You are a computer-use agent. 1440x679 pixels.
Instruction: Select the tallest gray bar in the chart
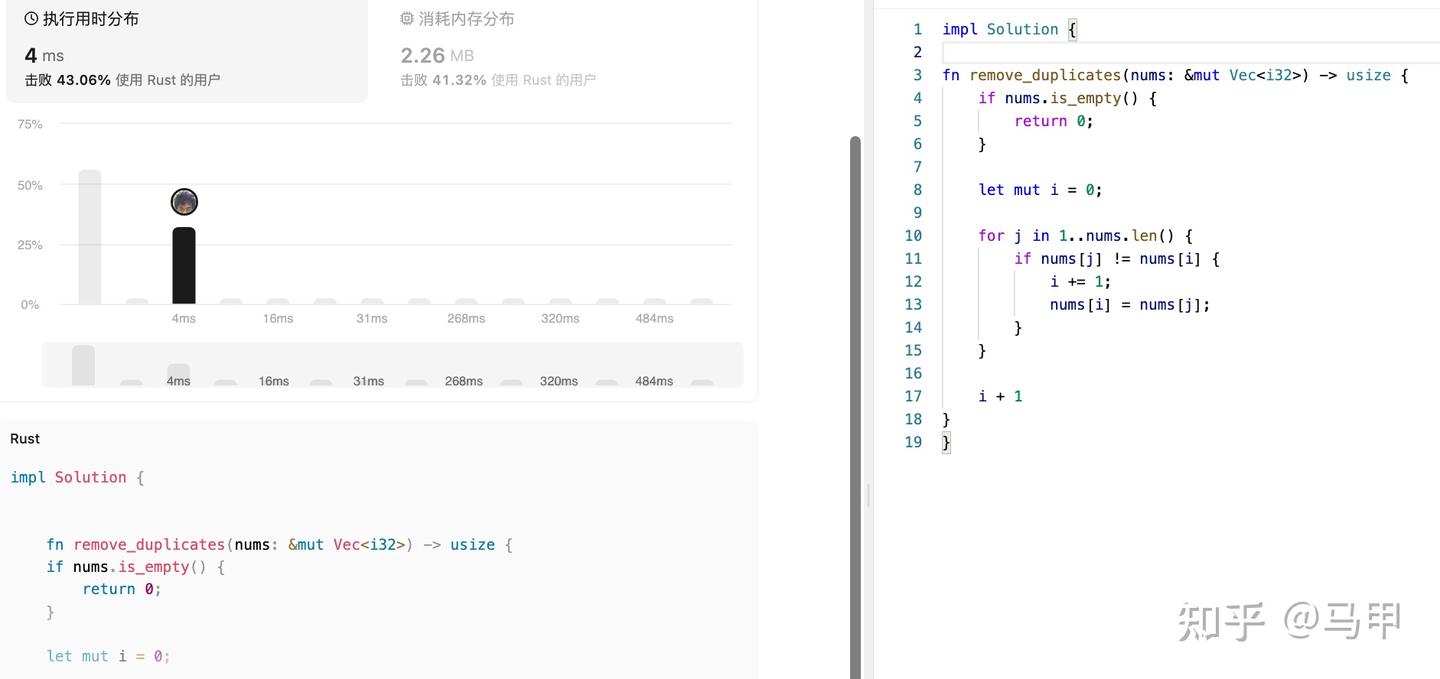[x=90, y=237]
